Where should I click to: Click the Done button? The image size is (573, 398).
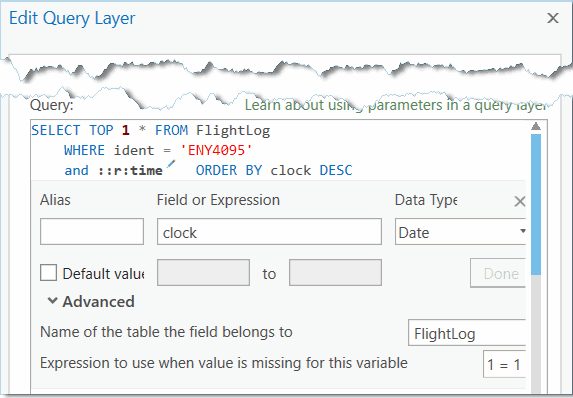pos(498,273)
